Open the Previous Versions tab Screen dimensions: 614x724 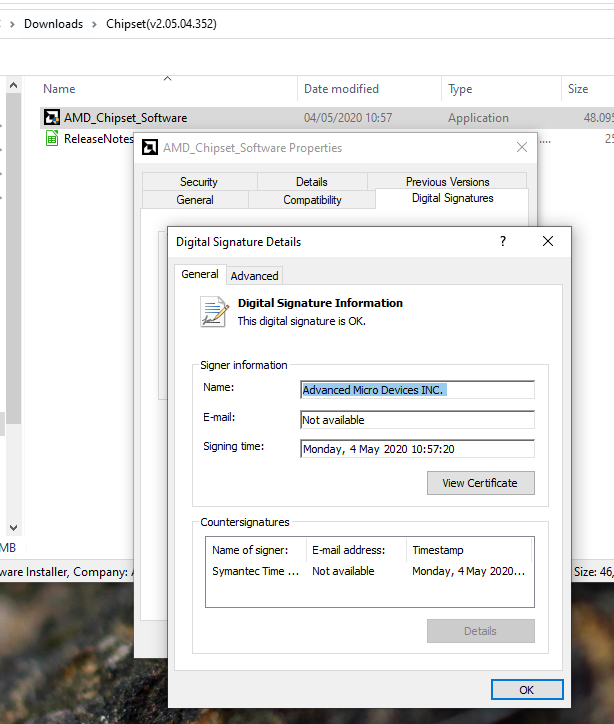click(447, 181)
